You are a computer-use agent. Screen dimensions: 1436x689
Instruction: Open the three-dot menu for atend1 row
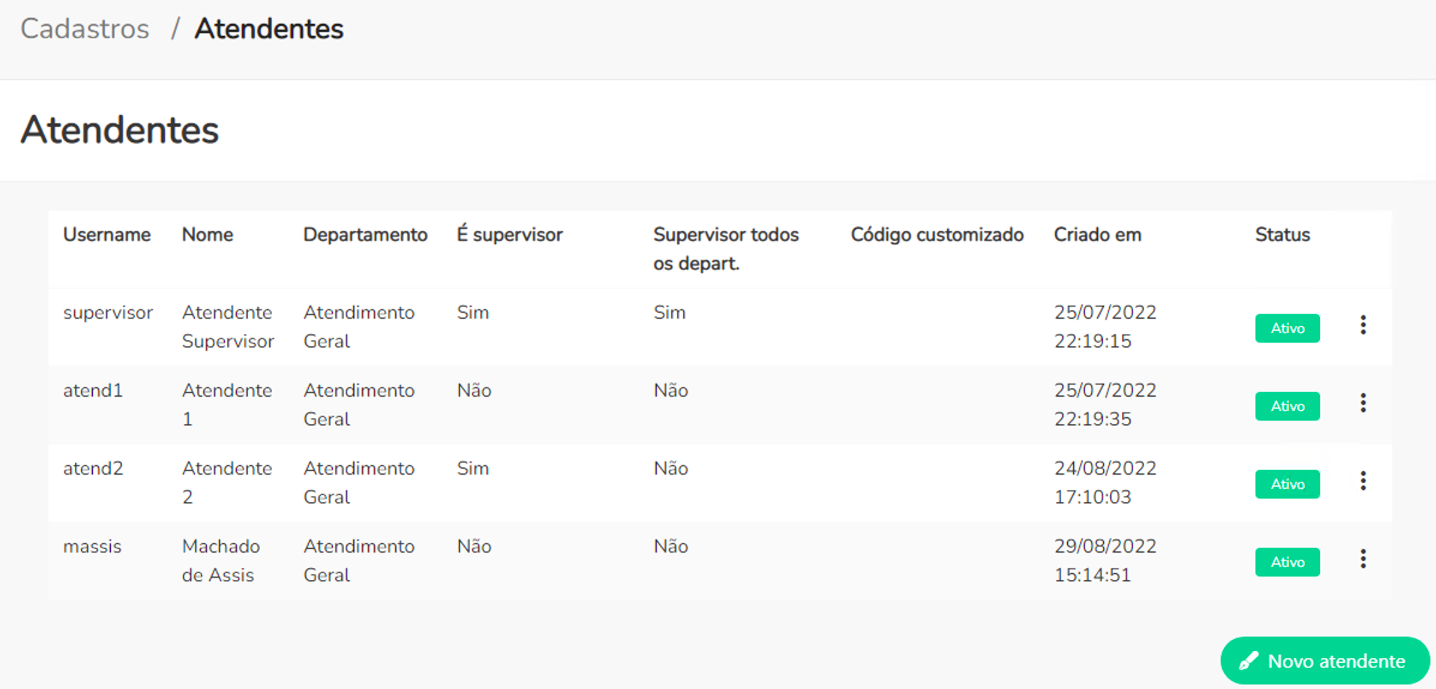pos(1363,403)
